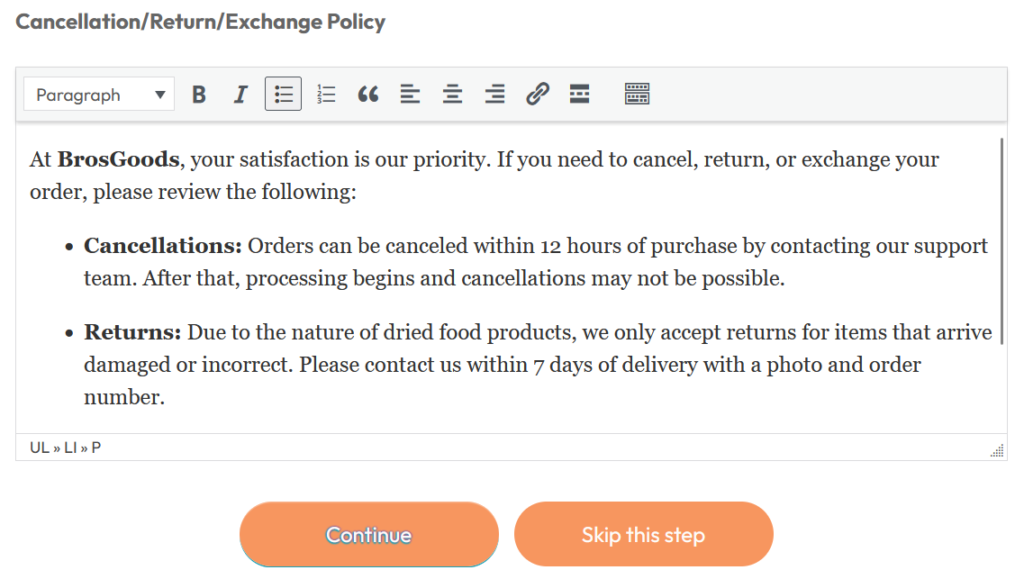The width and height of the screenshot is (1024, 579).
Task: Click the editor resize handle corner
Action: click(x=997, y=451)
